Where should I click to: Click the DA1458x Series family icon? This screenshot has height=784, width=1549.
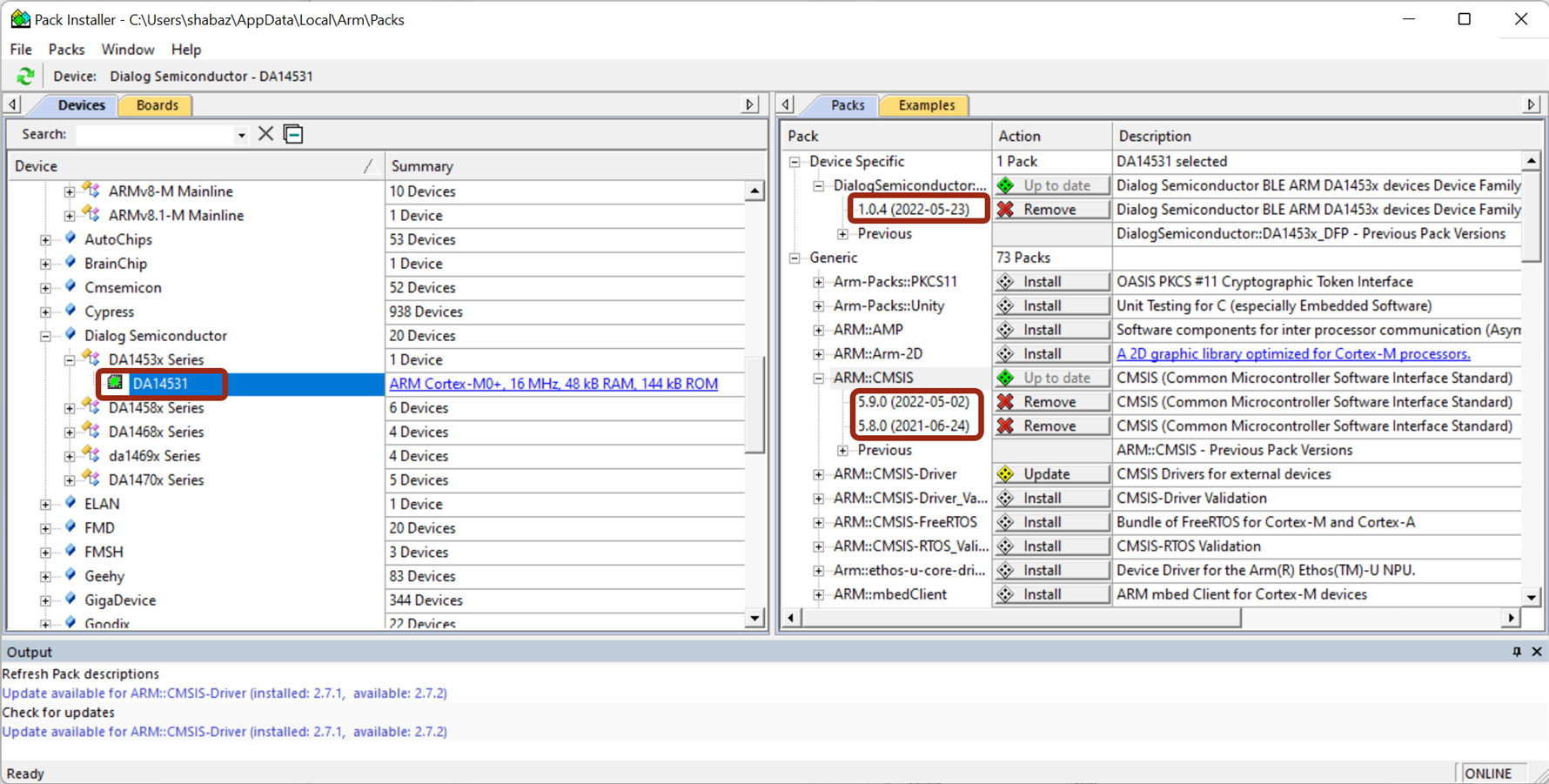coord(91,407)
